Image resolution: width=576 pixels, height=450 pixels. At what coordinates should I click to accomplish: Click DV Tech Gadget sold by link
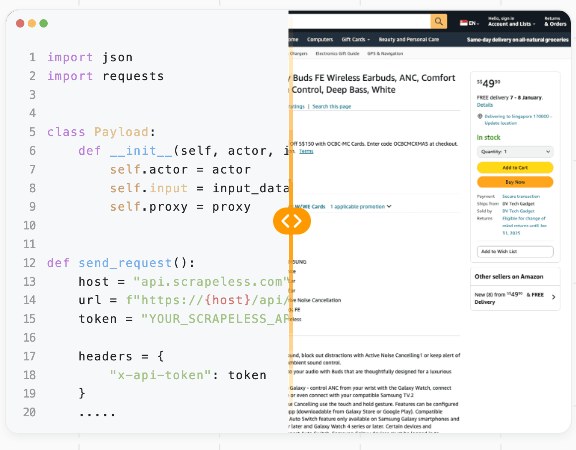point(518,211)
